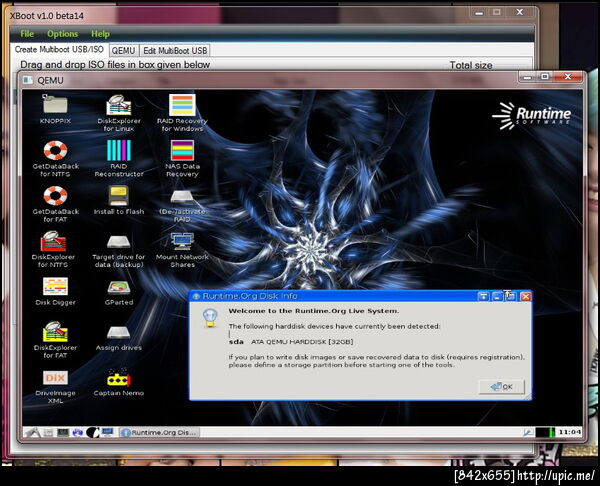Viewport: 600px width, 486px height.
Task: Open the start menu icon in Knoppix taskbar
Action: click(x=32, y=432)
